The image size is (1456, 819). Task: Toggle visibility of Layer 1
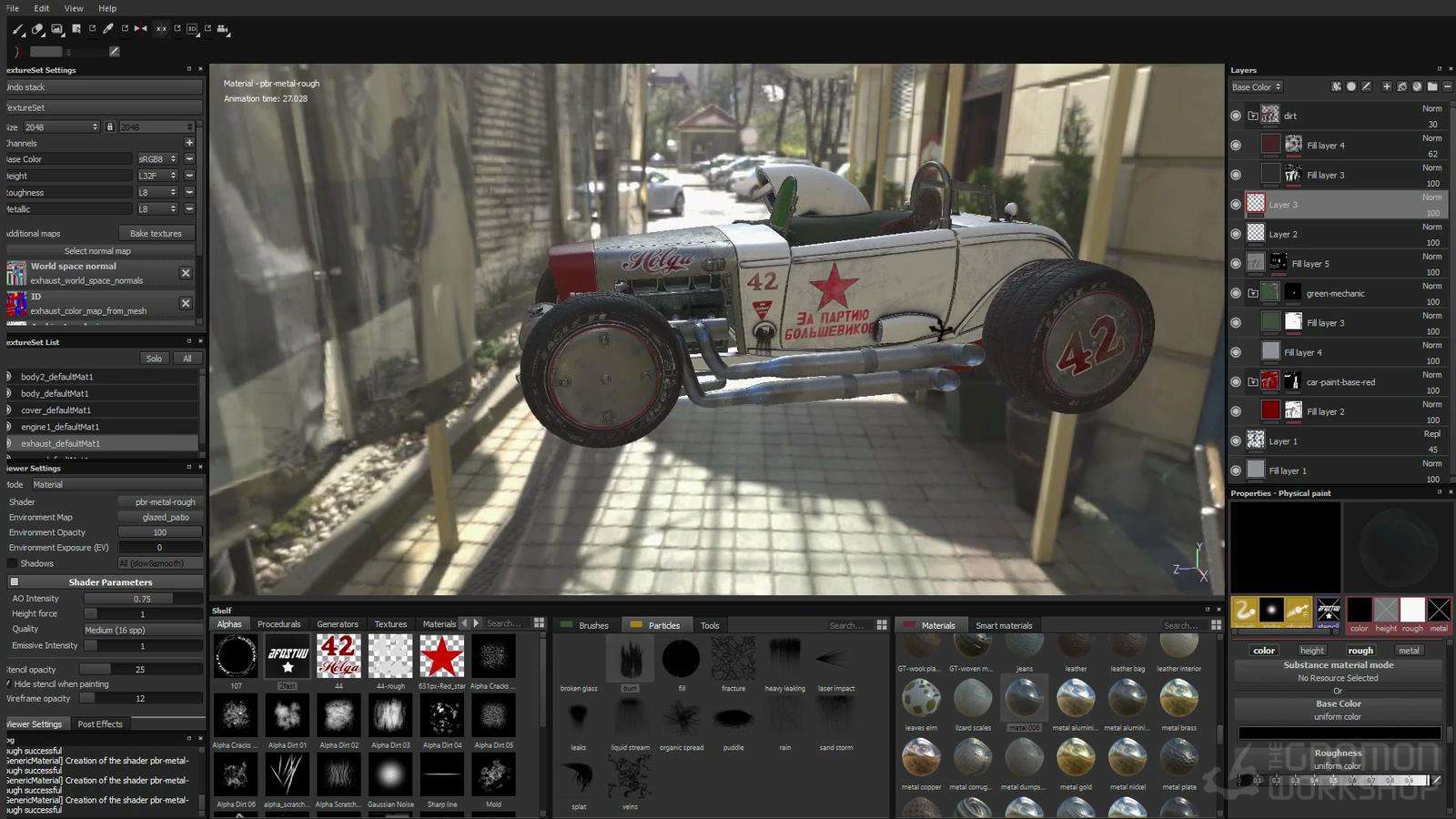(1236, 441)
